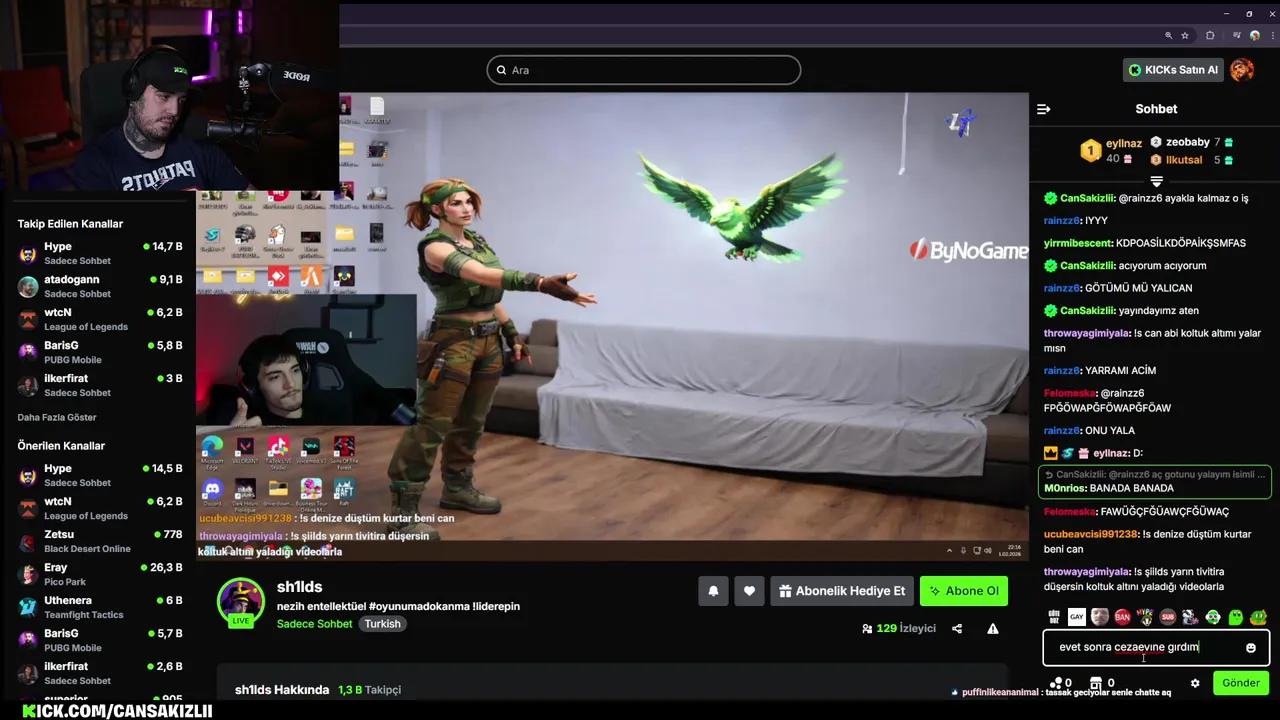Viewport: 1280px width, 720px height.
Task: Click zeobaby in the gift leaderboard
Action: coord(1188,142)
